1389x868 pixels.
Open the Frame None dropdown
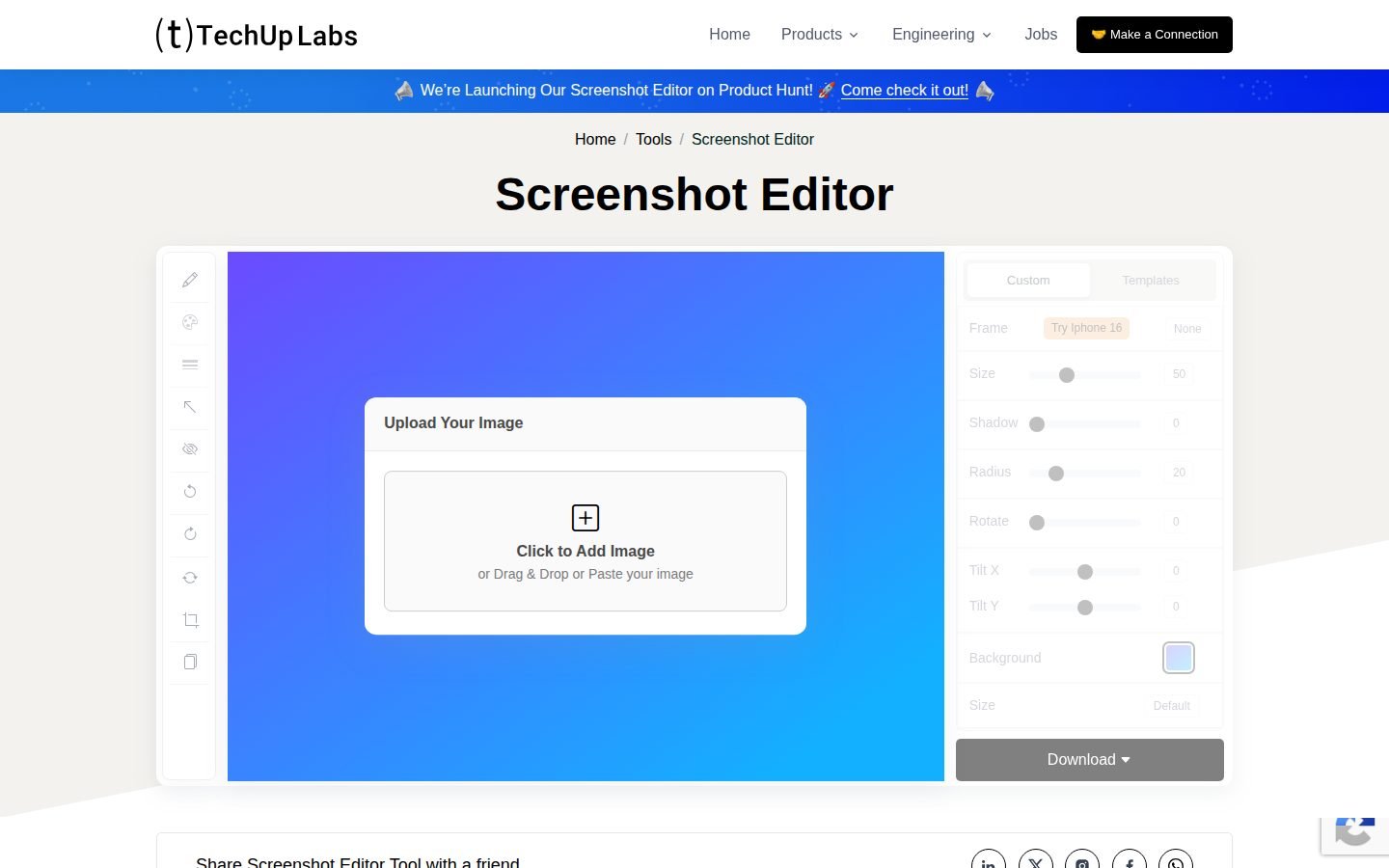pos(1187,329)
